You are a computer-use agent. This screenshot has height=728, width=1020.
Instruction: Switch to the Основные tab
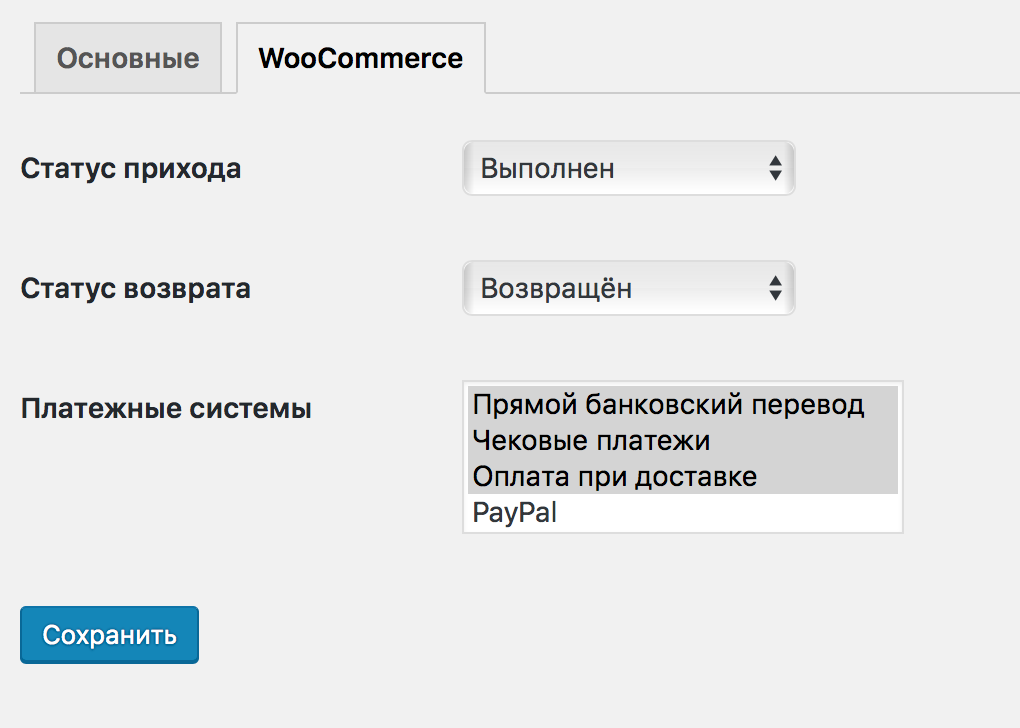(x=128, y=58)
